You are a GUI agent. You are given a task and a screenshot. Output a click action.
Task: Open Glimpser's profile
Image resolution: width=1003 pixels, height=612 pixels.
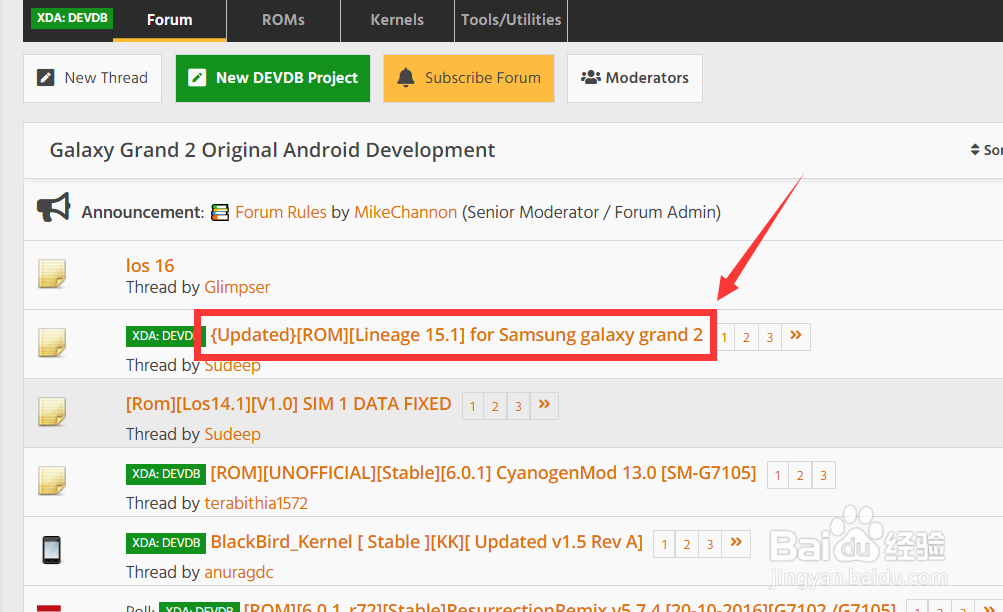[x=237, y=287]
